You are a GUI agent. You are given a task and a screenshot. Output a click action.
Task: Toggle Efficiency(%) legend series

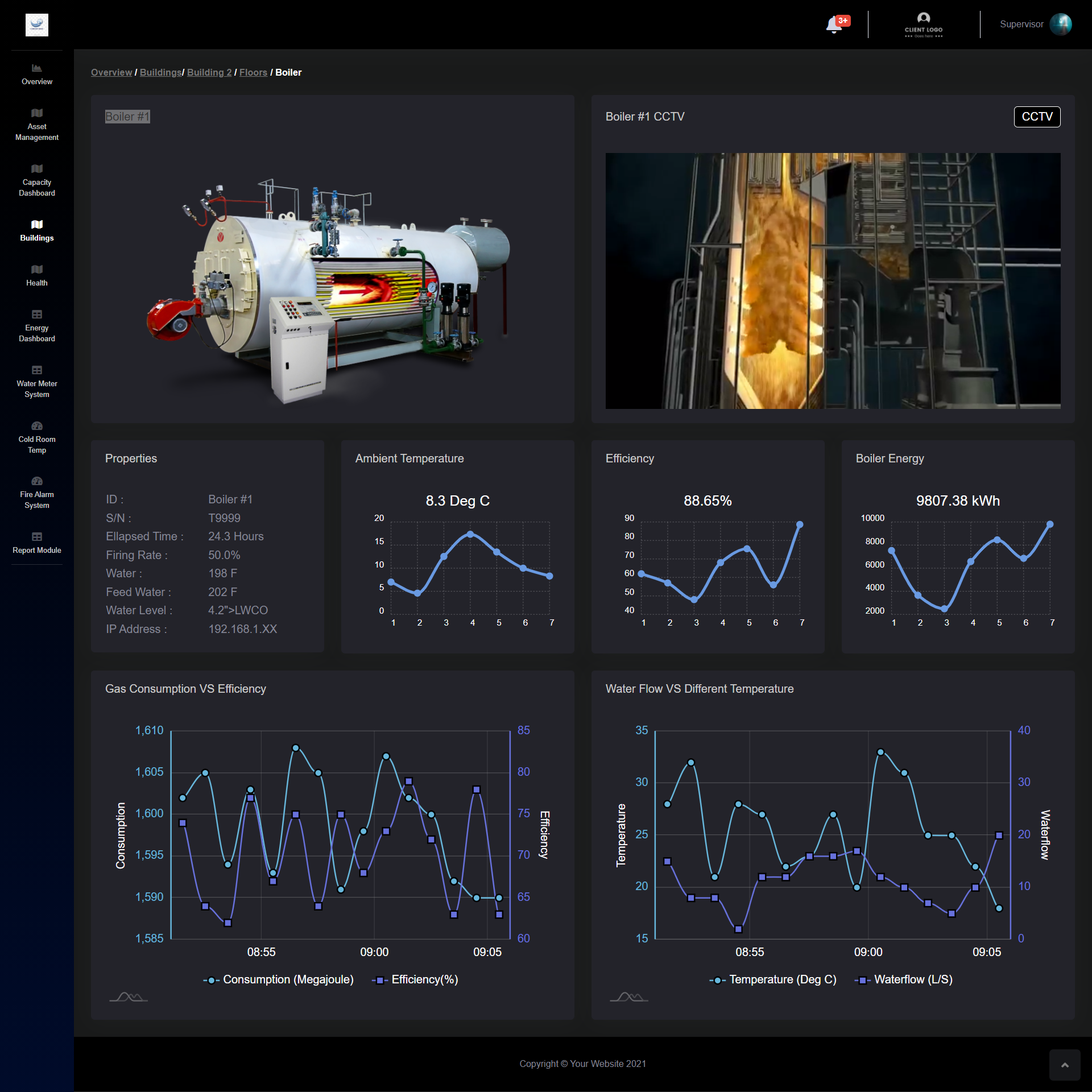415,979
